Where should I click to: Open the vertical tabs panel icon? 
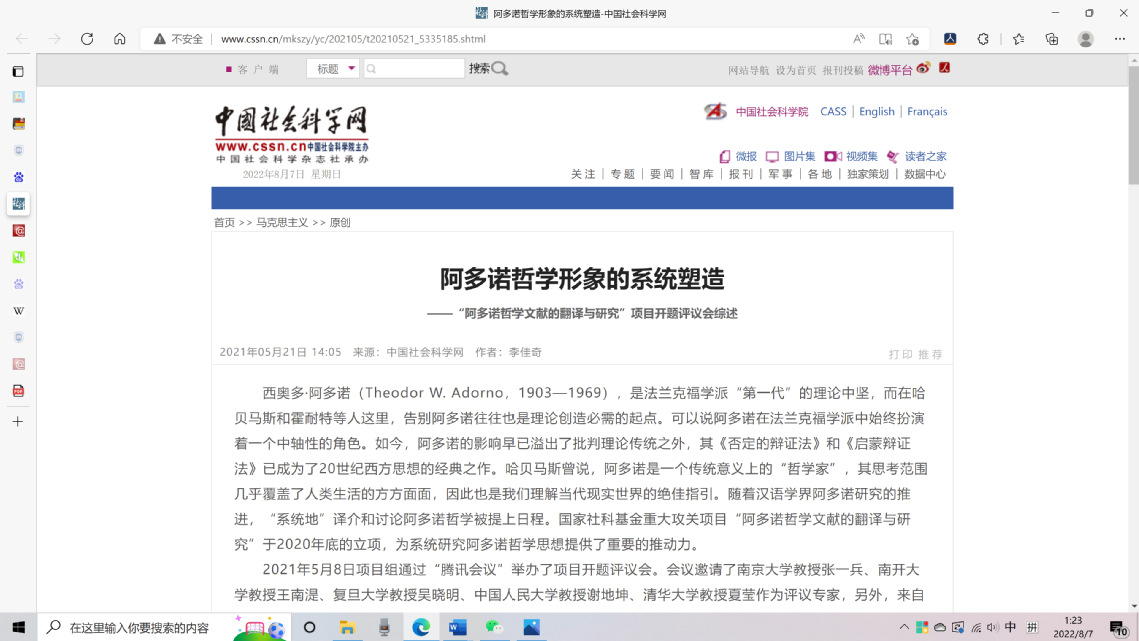point(18,72)
